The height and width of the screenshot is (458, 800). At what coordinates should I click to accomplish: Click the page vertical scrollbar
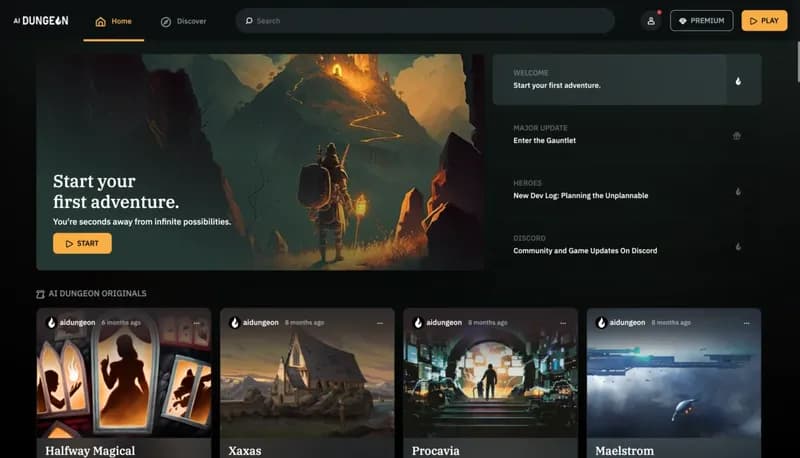coord(797,62)
